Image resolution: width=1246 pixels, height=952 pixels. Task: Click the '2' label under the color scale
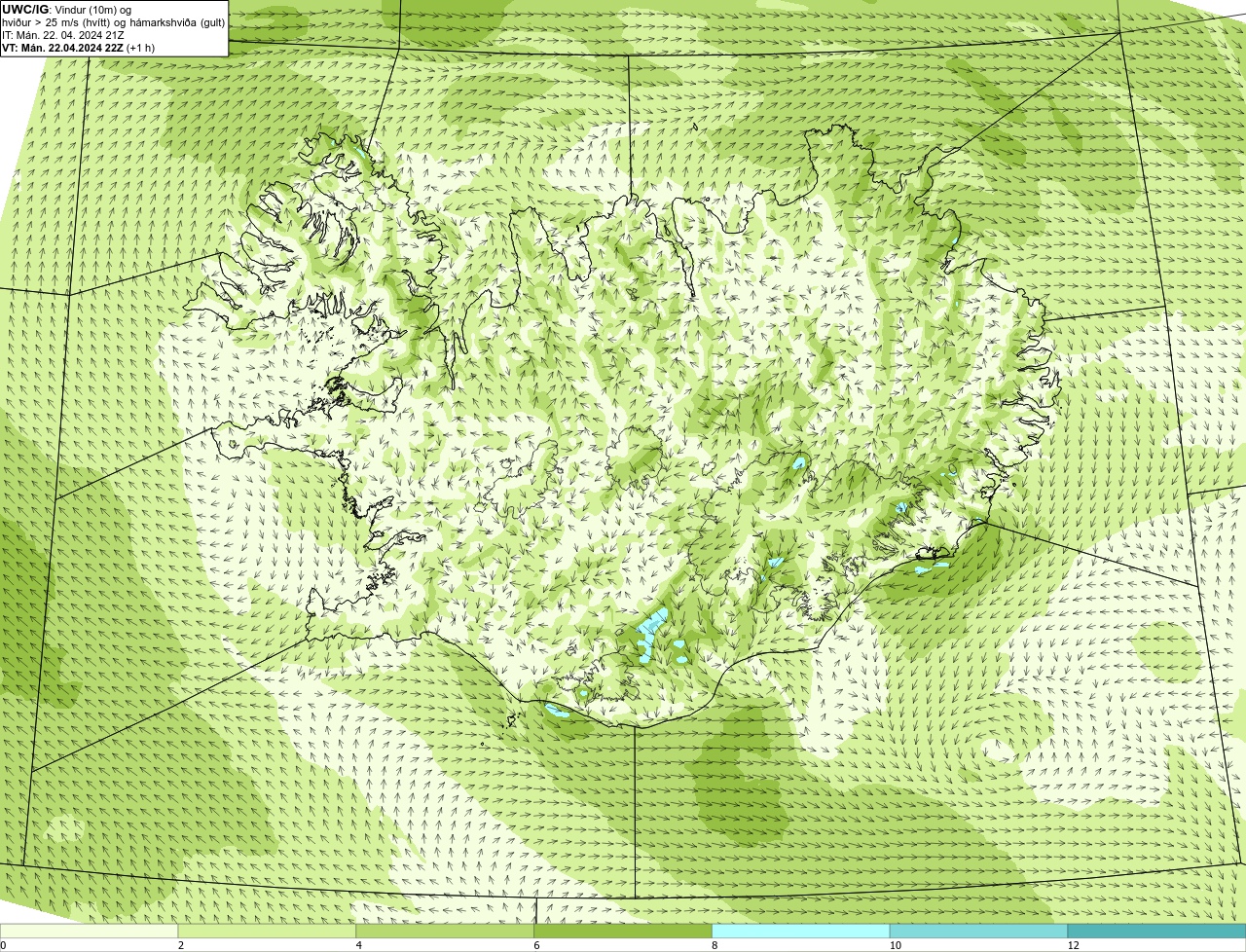pos(181,945)
